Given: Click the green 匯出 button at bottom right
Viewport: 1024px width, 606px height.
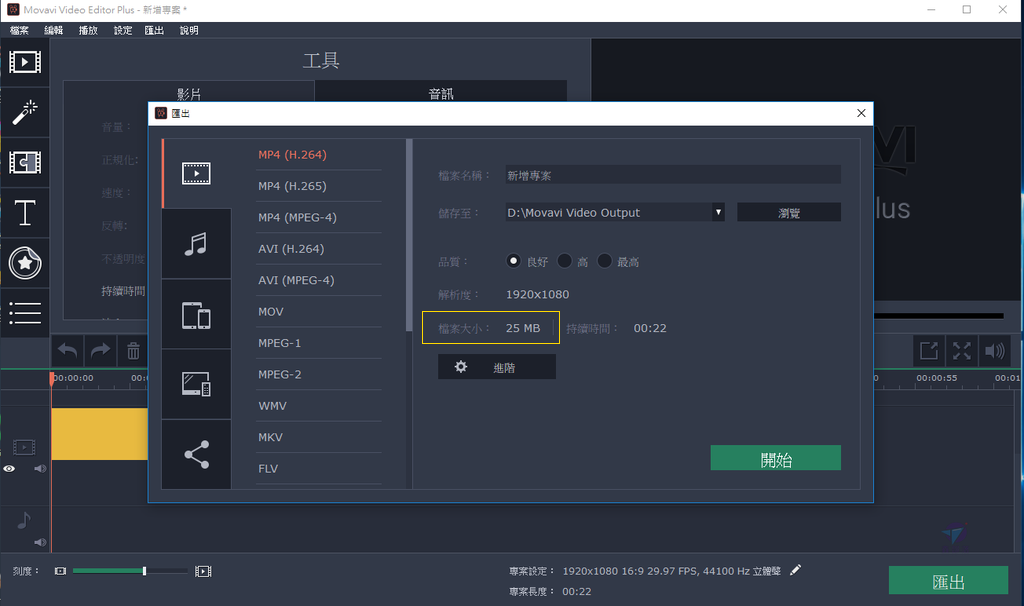Looking at the screenshot, I should pyautogui.click(x=948, y=580).
